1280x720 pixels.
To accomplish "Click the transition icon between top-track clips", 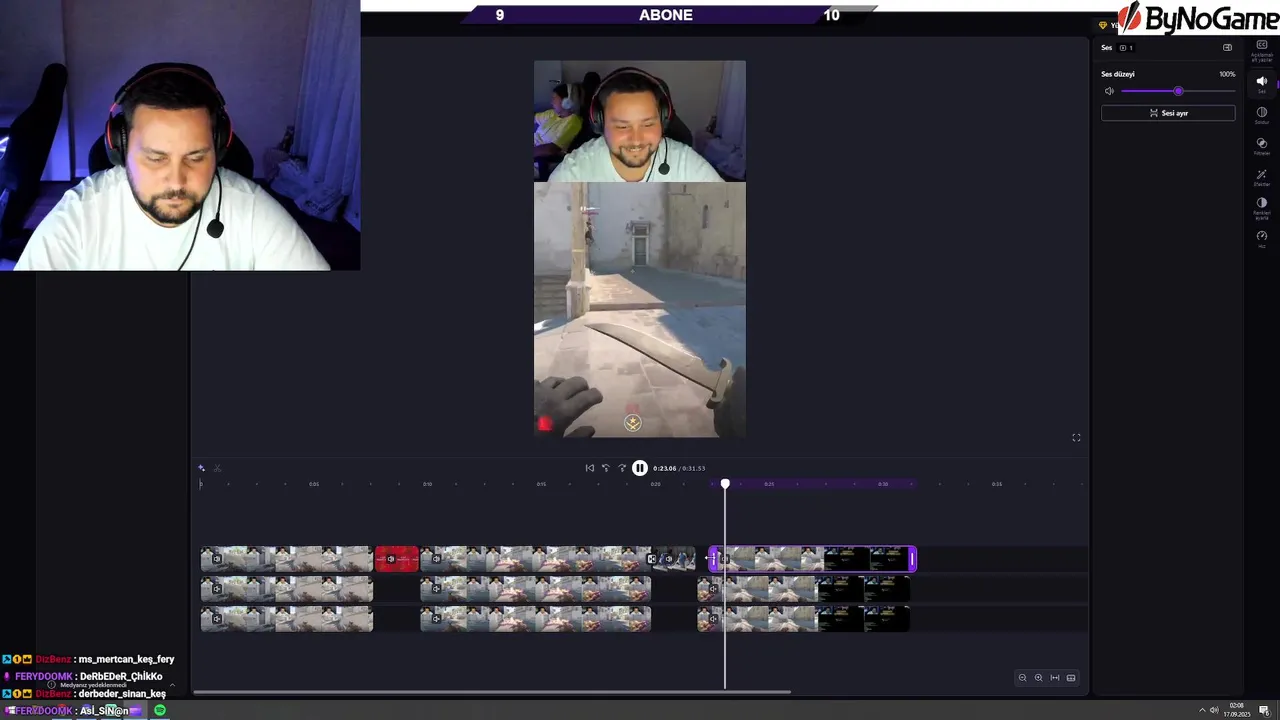I will coord(652,559).
